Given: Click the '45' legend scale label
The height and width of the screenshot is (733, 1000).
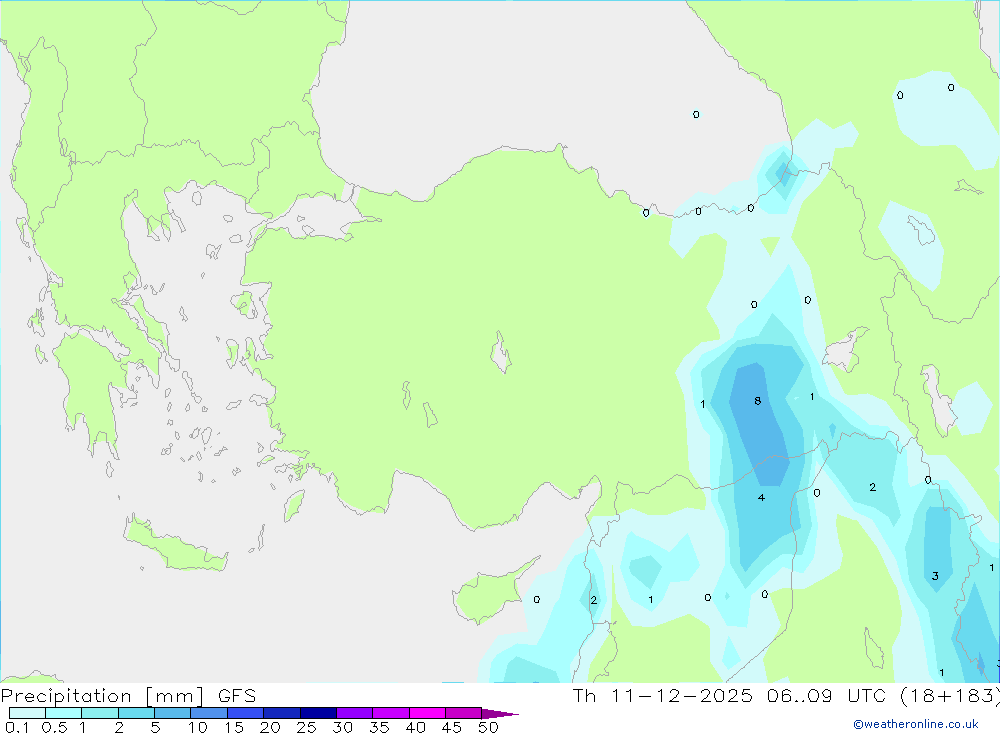Looking at the screenshot, I should pyautogui.click(x=452, y=727).
